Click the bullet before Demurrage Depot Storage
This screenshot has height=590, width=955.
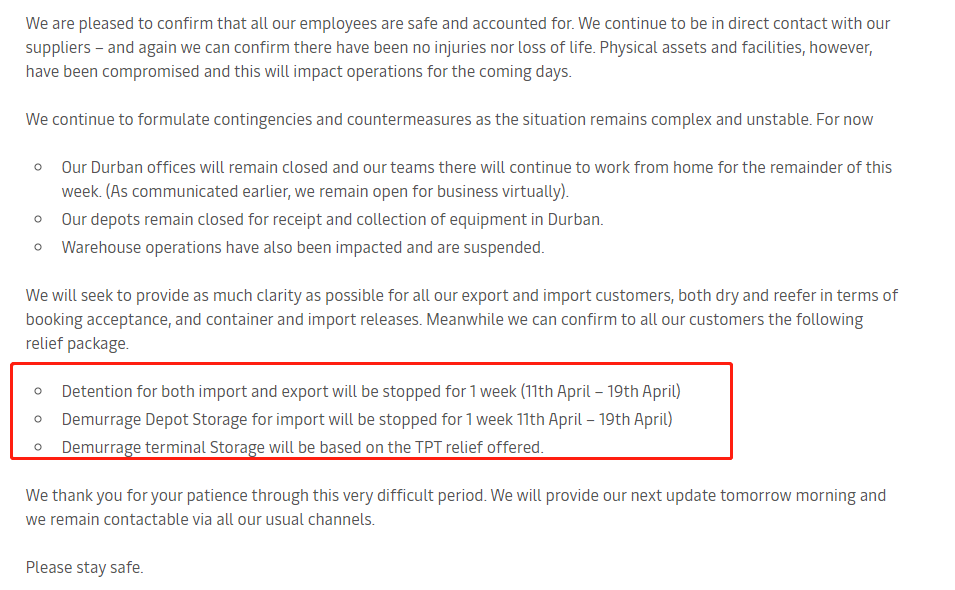tap(38, 419)
